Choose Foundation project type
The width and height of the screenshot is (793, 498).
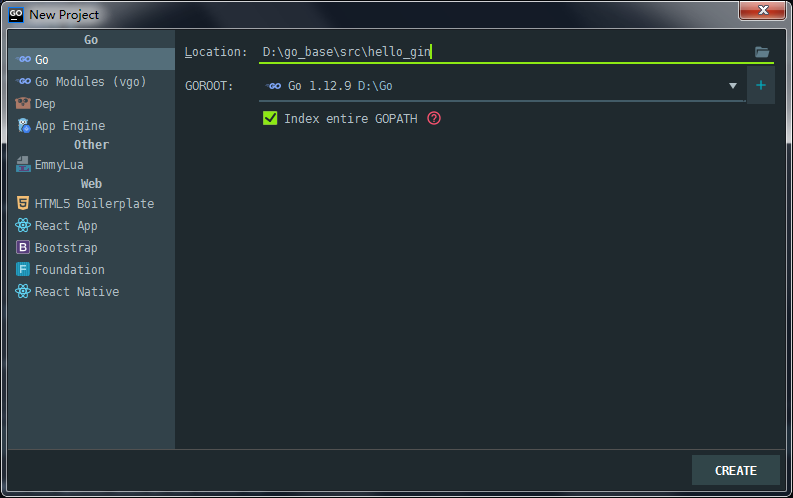pyautogui.click(x=91, y=269)
